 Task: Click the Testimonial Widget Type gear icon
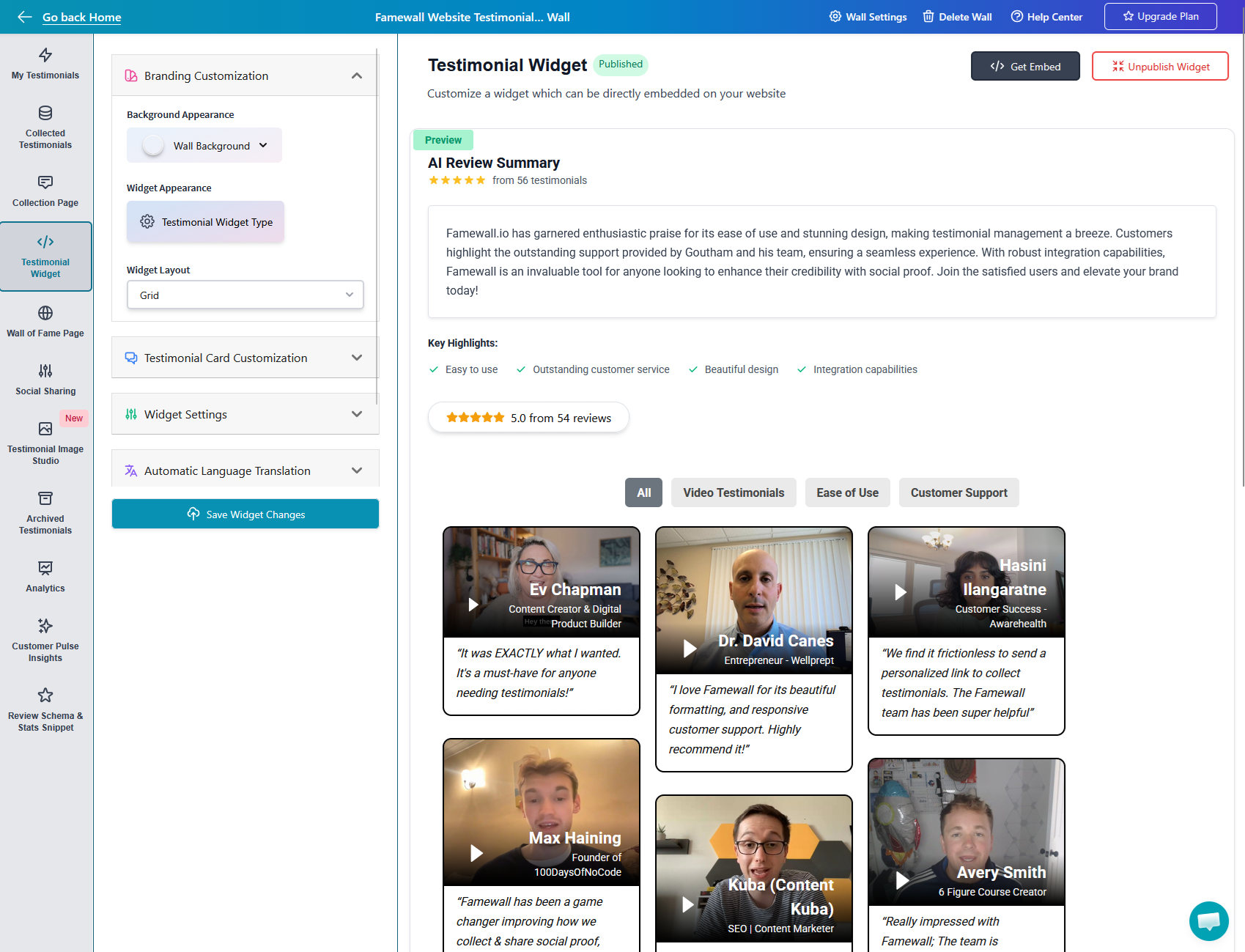(147, 221)
